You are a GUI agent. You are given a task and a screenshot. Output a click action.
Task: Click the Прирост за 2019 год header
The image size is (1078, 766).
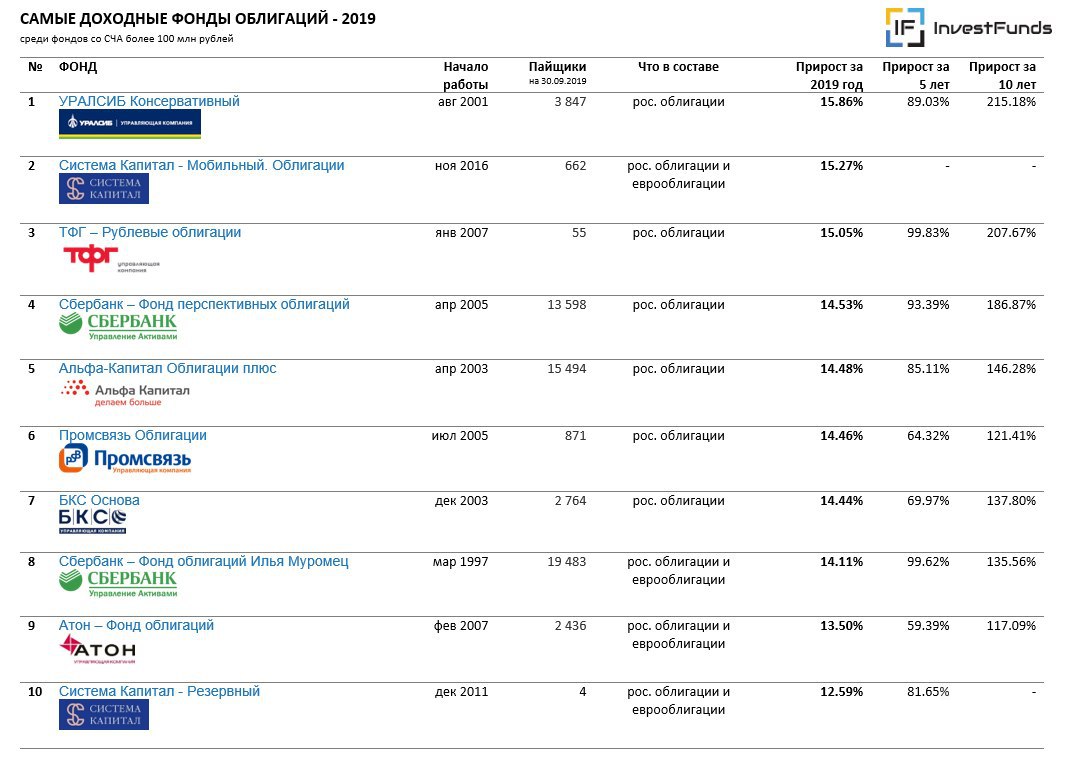pyautogui.click(x=829, y=76)
